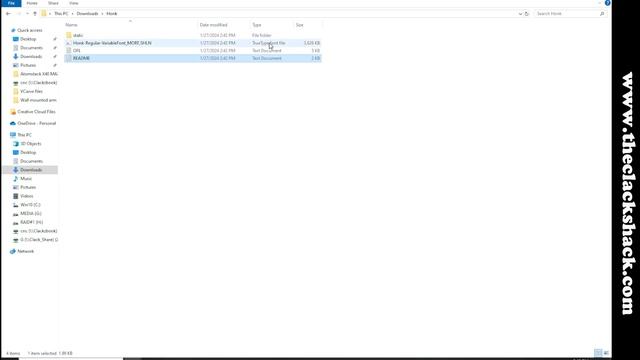This screenshot has height=360, width=640.
Task: Click Downloads in the address bar
Action: pyautogui.click(x=87, y=13)
